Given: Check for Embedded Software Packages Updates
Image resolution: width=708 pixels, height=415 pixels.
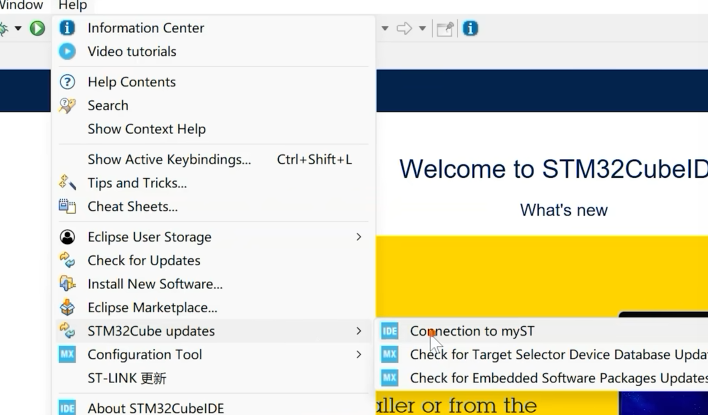Looking at the screenshot, I should click(x=542, y=378).
